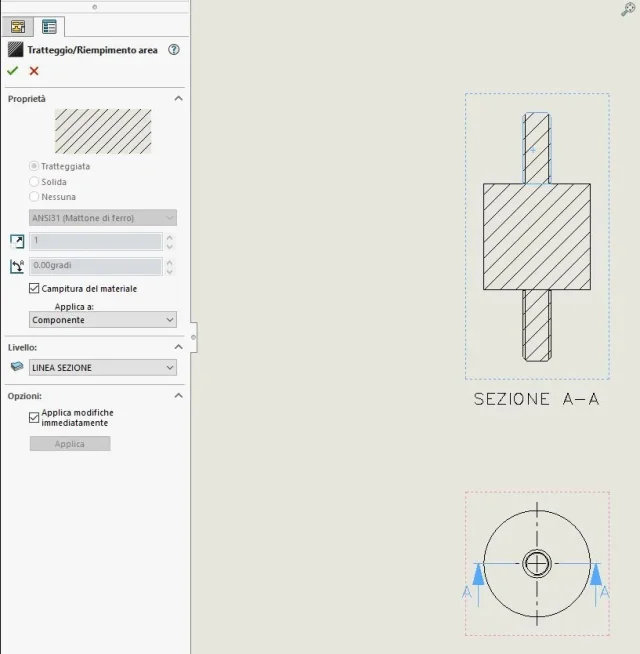Viewport: 640px width, 654px height.
Task: Toggle Applica modifiche immediatamente checkbox
Action: [34, 418]
